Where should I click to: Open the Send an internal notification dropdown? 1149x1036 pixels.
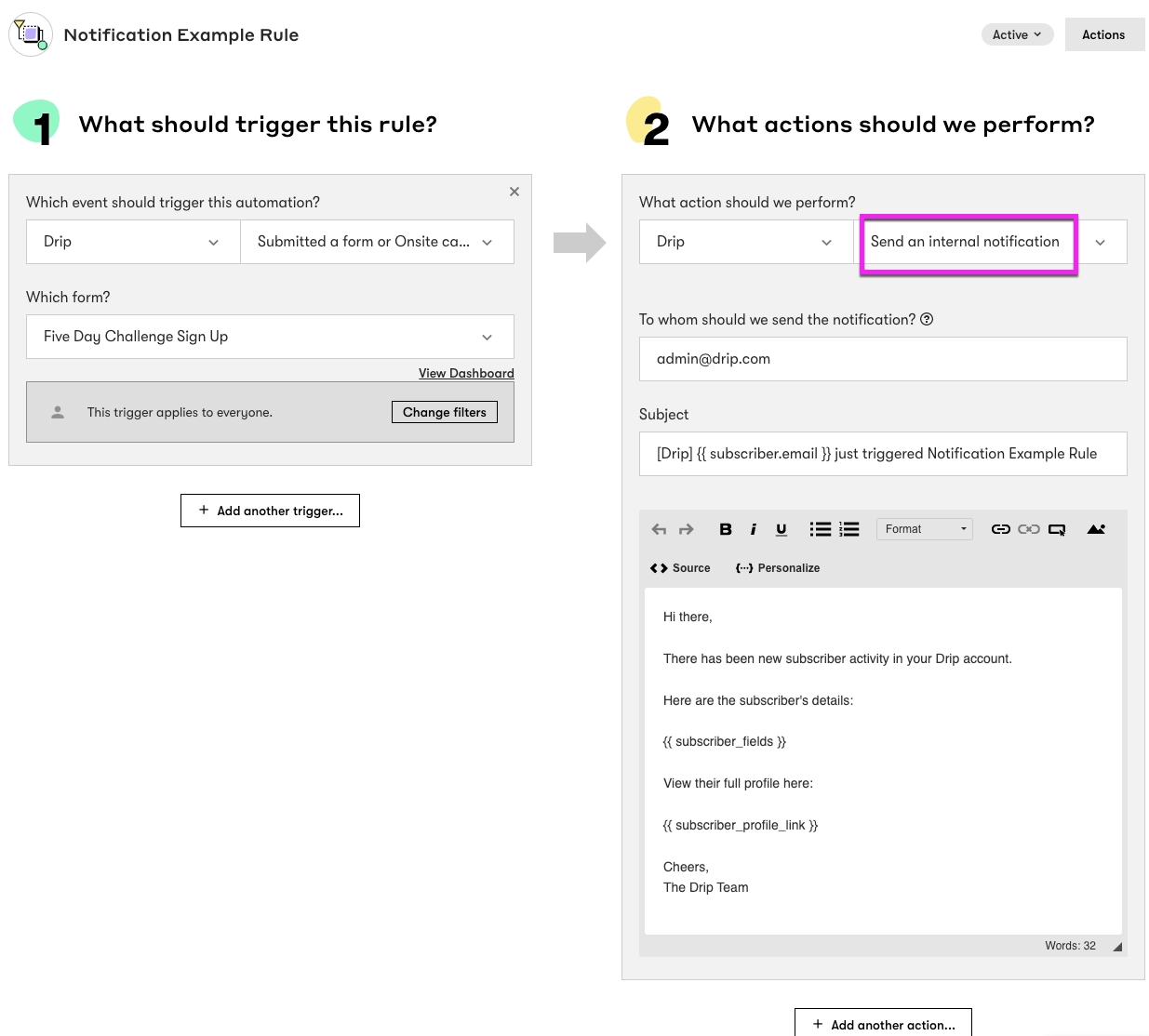[x=990, y=242]
